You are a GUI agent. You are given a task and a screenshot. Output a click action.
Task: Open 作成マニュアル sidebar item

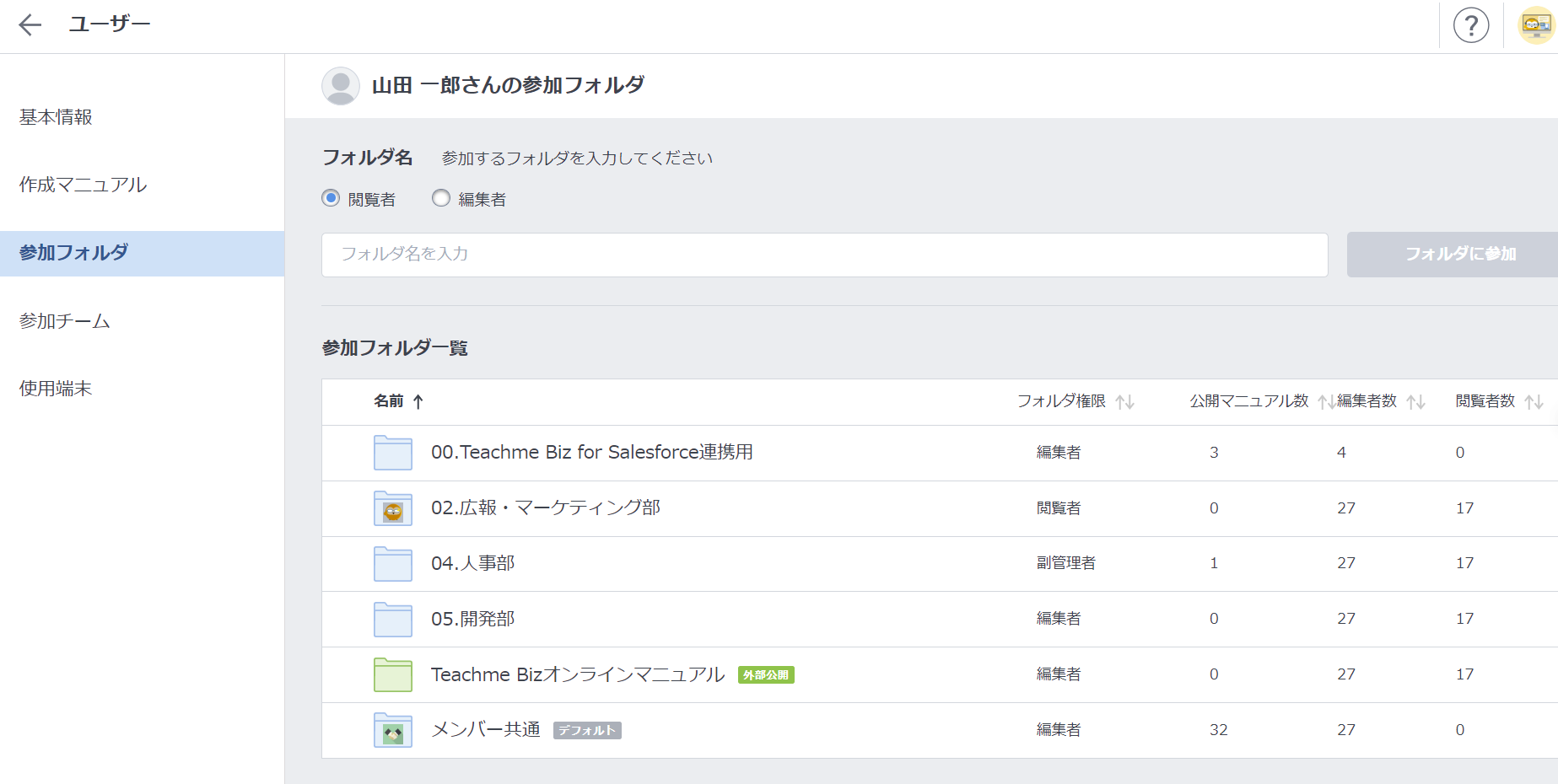83,185
